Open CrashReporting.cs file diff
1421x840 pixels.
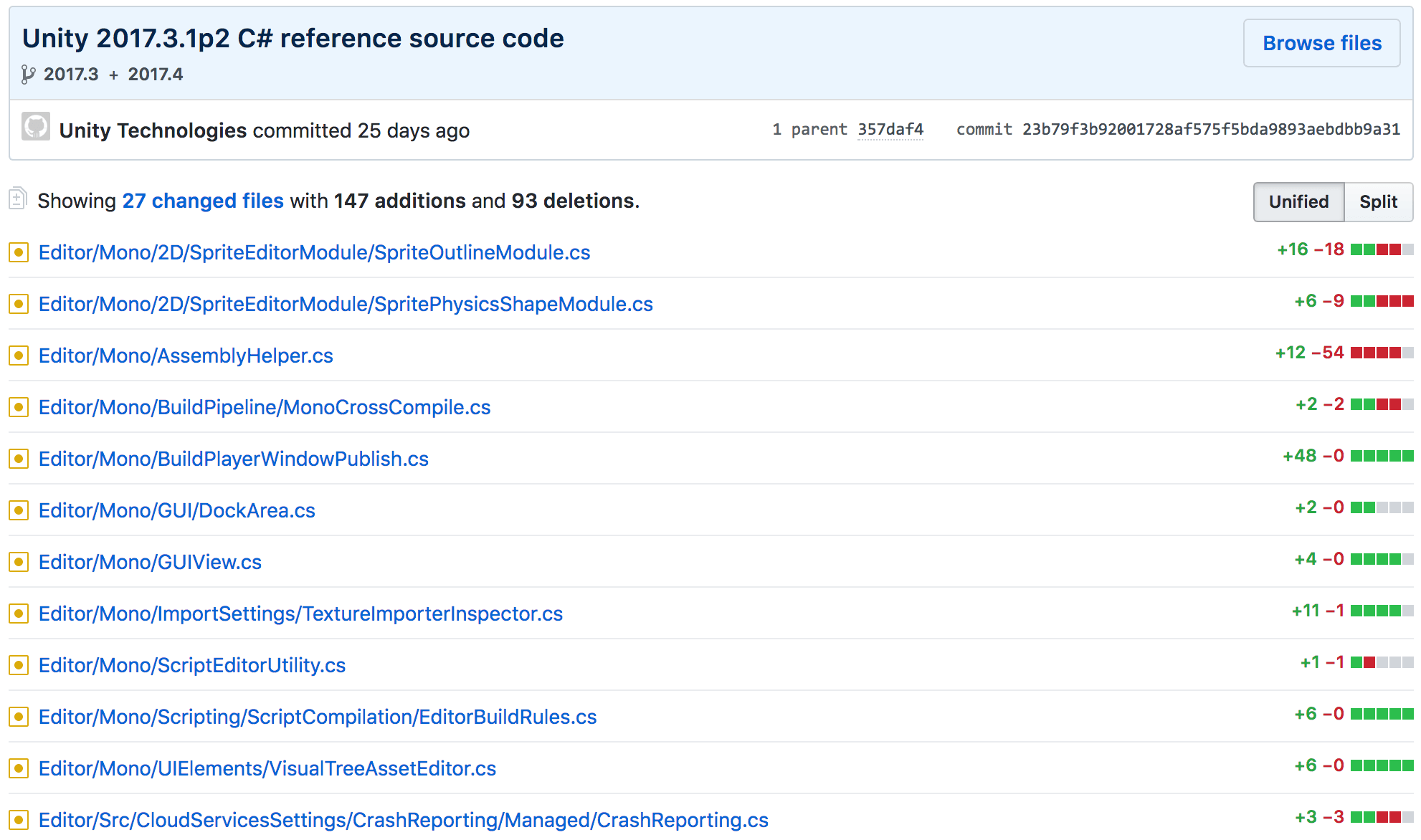coord(404,820)
